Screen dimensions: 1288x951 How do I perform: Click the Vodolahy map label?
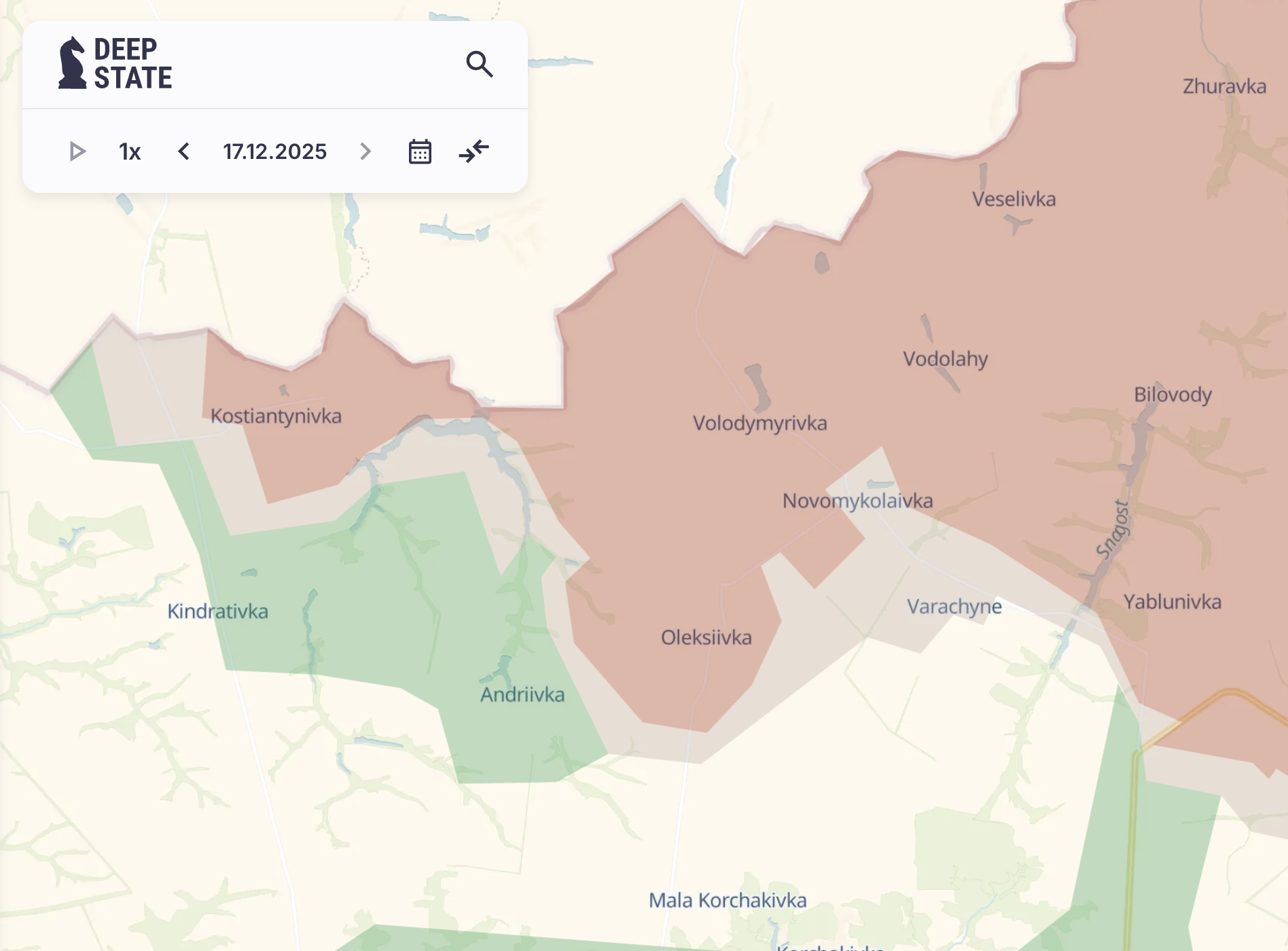click(945, 359)
